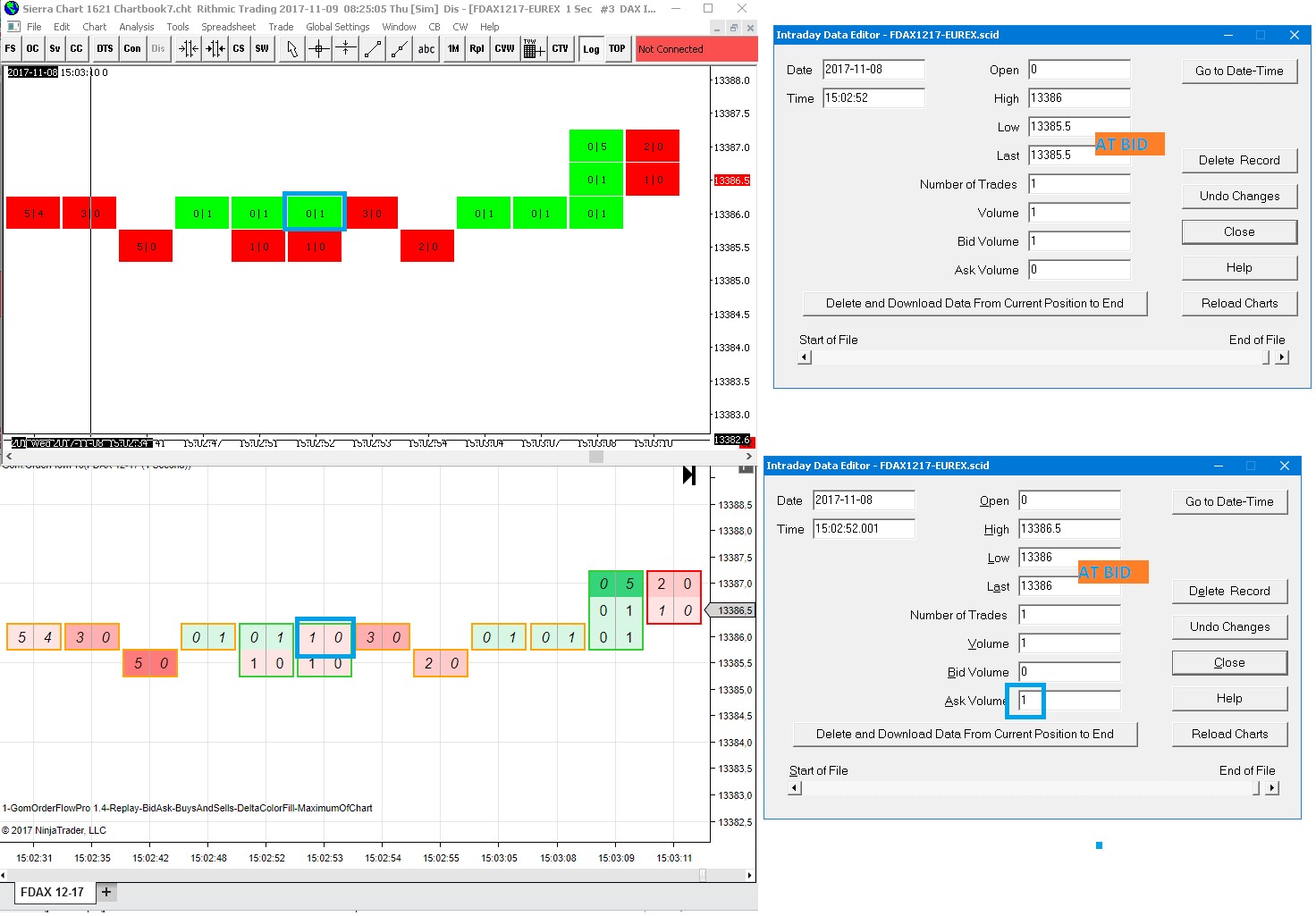Click Undo Changes in lower Data Editor
1316x916 pixels.
[x=1229, y=626]
